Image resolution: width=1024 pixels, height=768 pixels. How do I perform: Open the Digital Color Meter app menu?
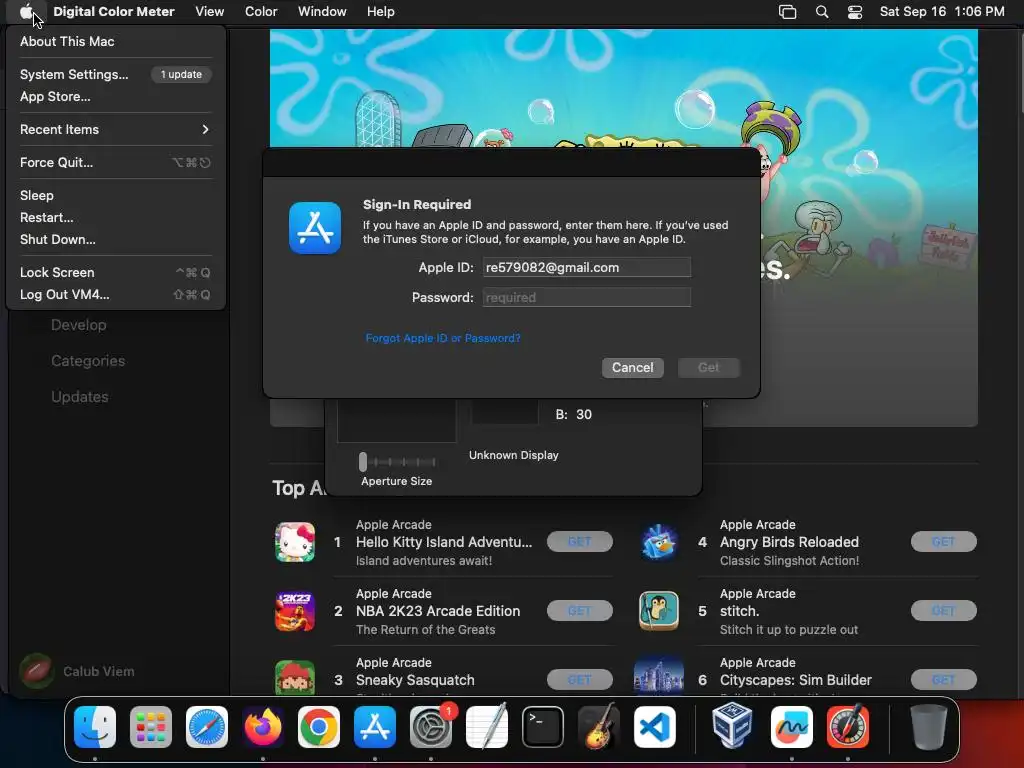click(x=114, y=12)
